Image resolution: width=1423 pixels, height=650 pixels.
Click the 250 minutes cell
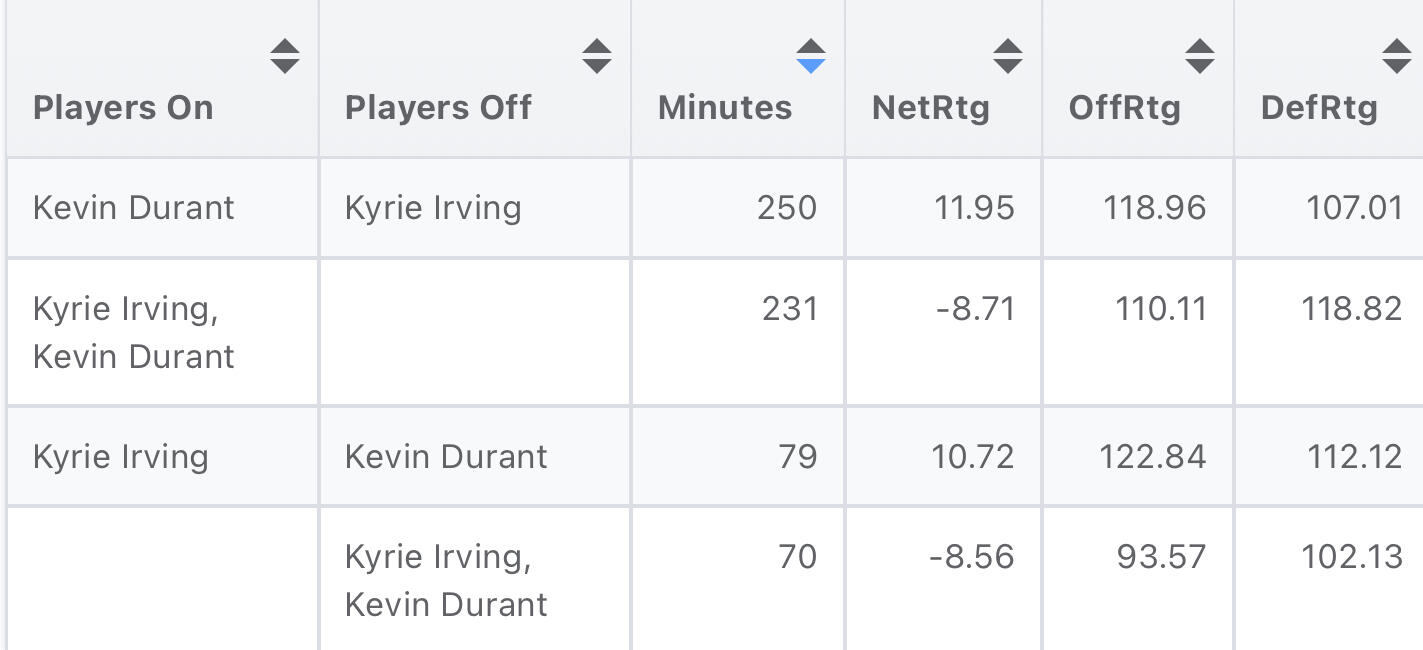click(x=787, y=208)
